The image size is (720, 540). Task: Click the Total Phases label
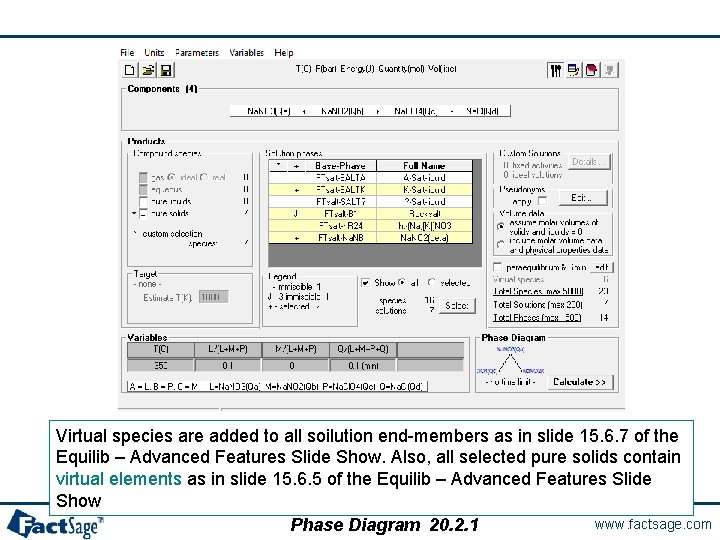pos(537,317)
